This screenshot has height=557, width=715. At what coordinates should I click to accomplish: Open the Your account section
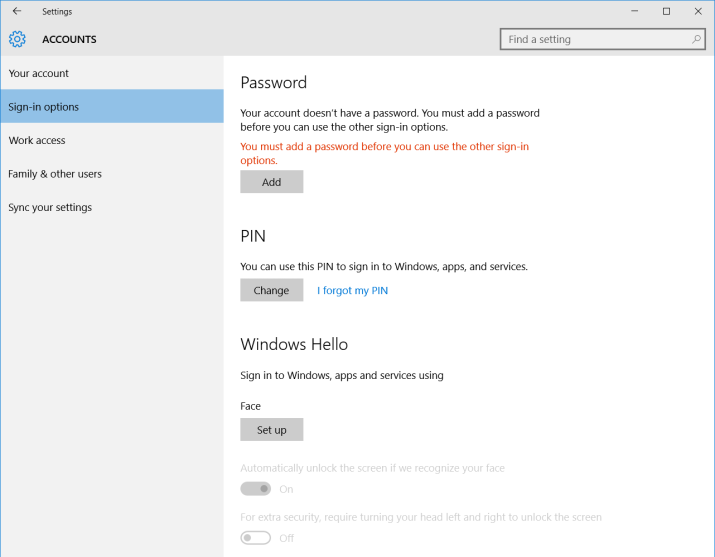(39, 73)
